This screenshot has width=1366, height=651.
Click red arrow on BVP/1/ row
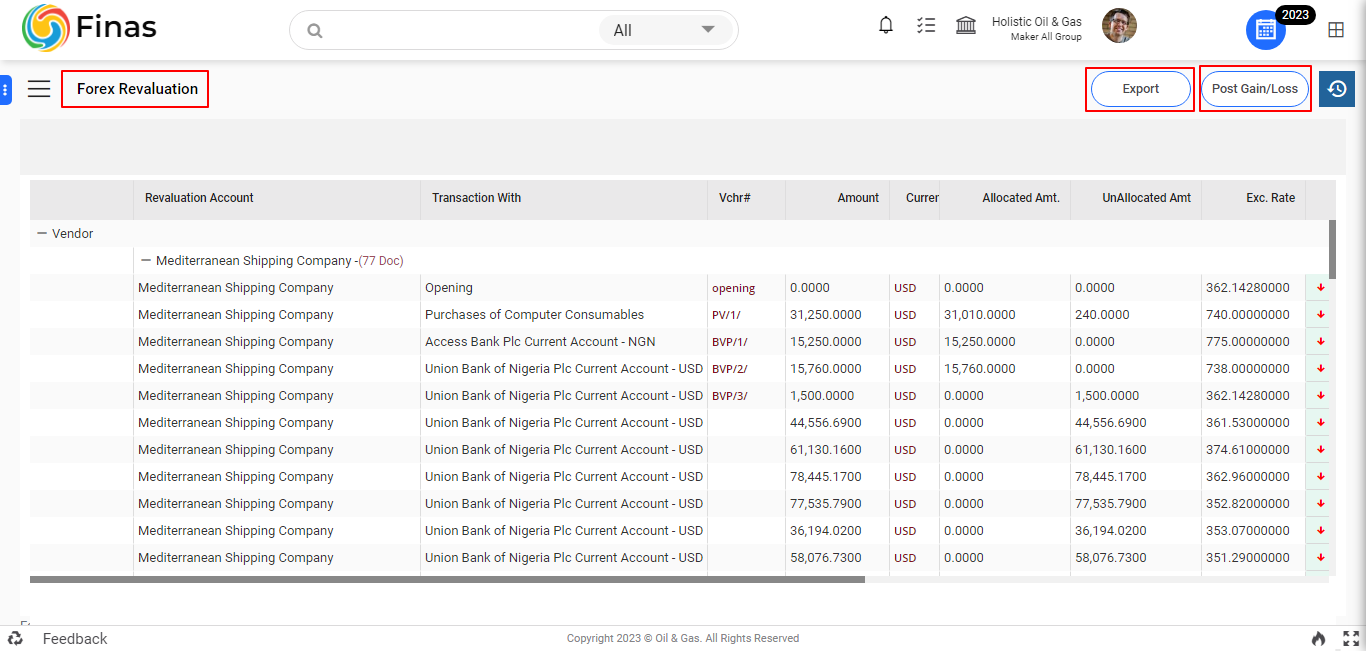point(1320,342)
